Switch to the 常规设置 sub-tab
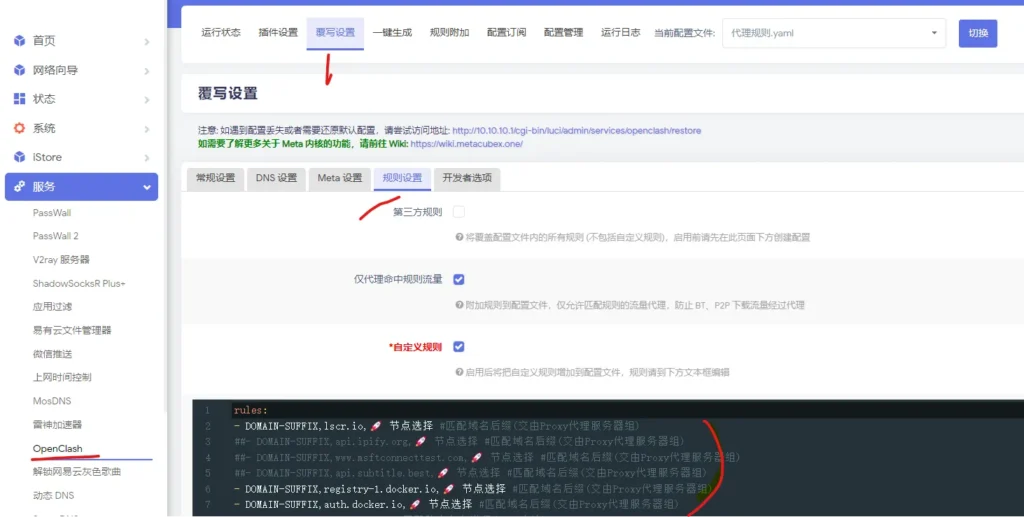This screenshot has height=517, width=1024. 216,178
